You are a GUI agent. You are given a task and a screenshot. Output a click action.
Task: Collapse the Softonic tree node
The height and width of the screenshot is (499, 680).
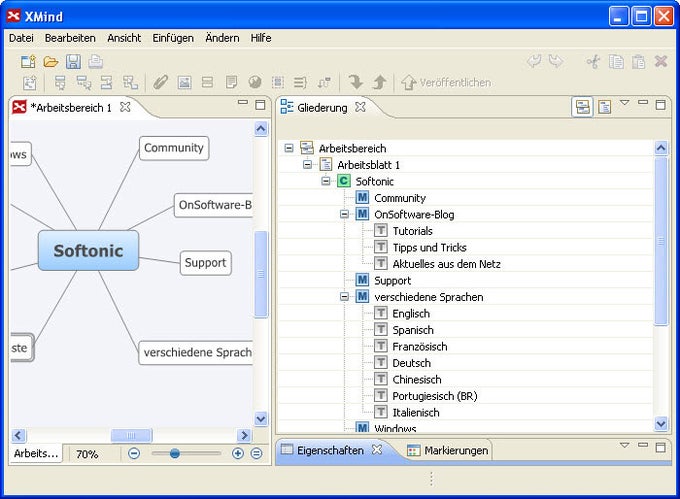click(325, 181)
